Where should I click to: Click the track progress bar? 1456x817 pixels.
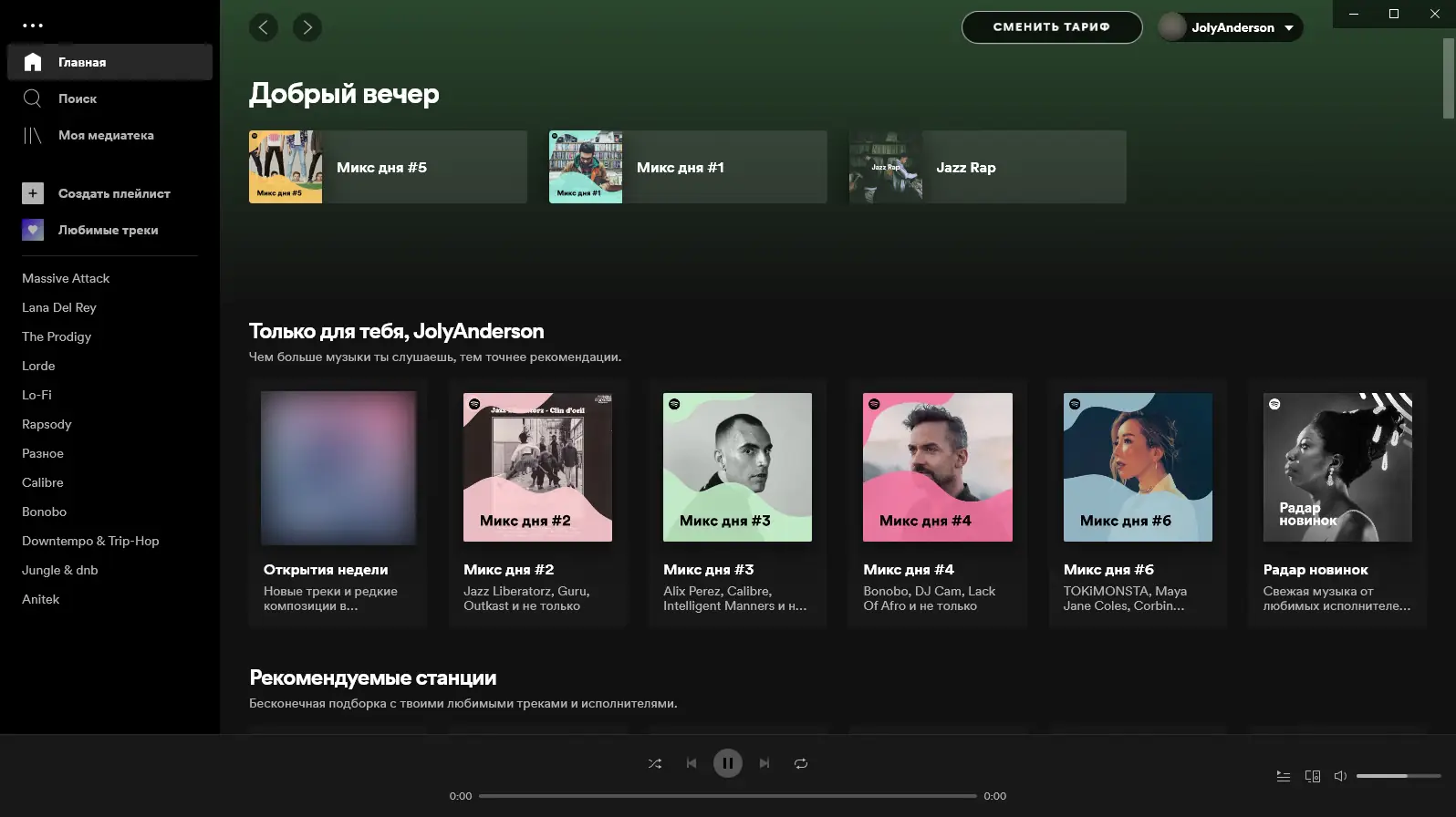[728, 796]
